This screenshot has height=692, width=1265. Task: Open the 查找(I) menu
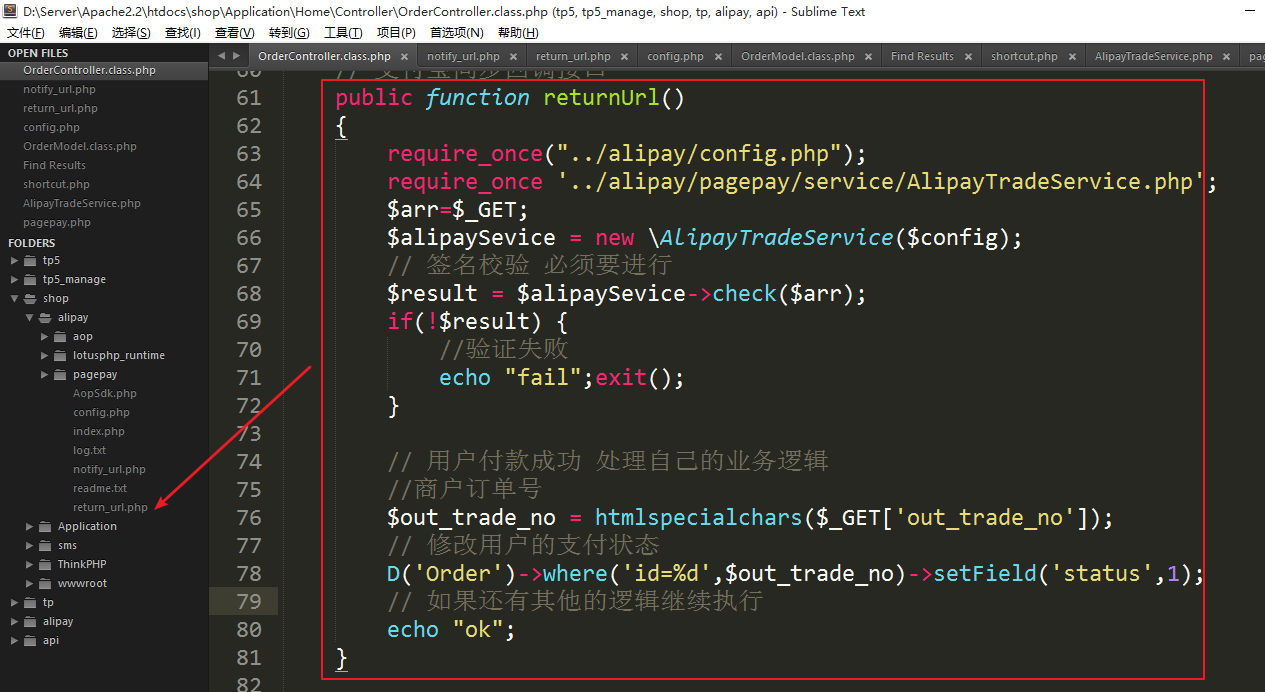[x=182, y=33]
